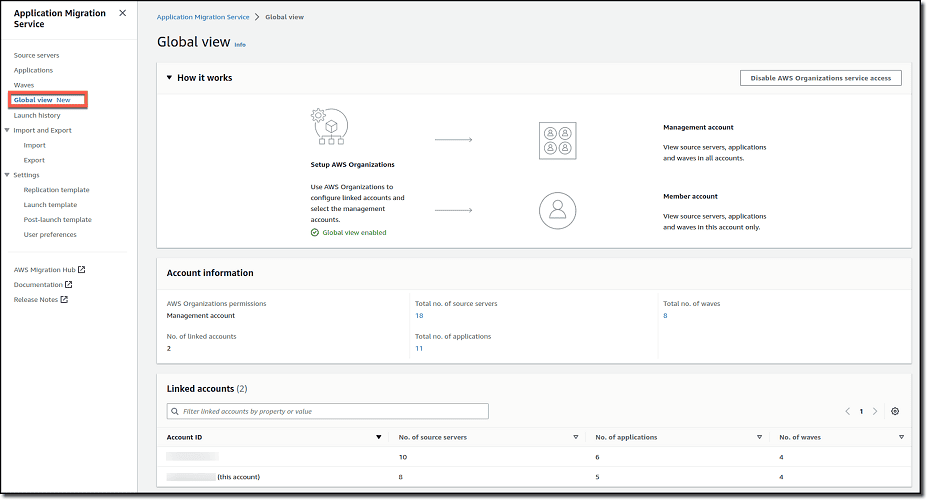This screenshot has height=500, width=927.
Task: Open Post-launch template settings
Action: pyautogui.click(x=57, y=219)
